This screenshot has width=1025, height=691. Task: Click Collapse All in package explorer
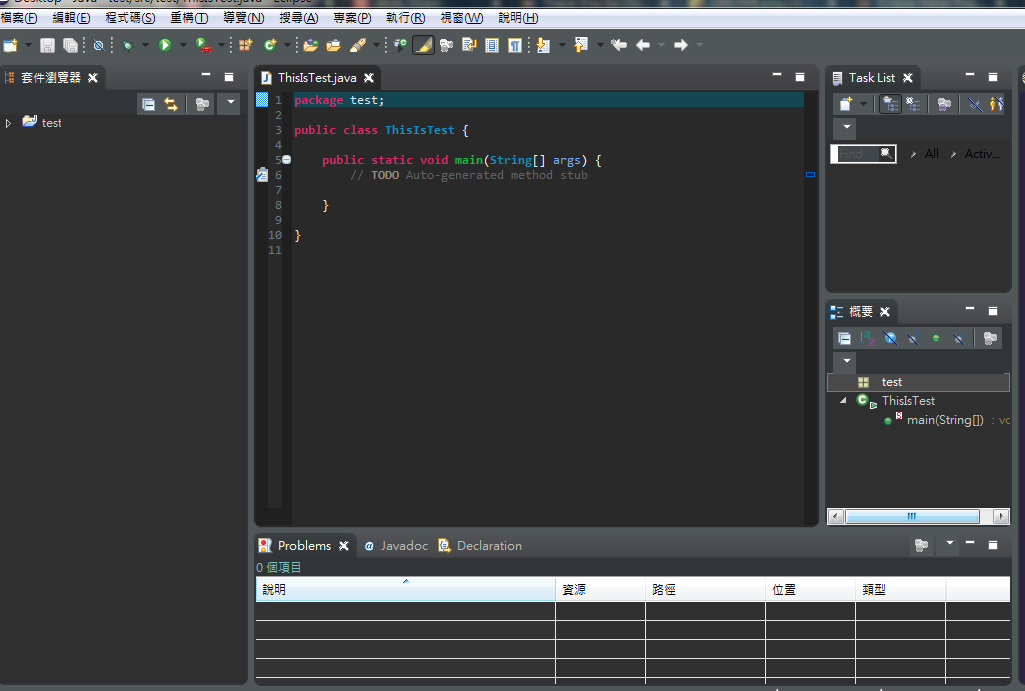coord(148,105)
